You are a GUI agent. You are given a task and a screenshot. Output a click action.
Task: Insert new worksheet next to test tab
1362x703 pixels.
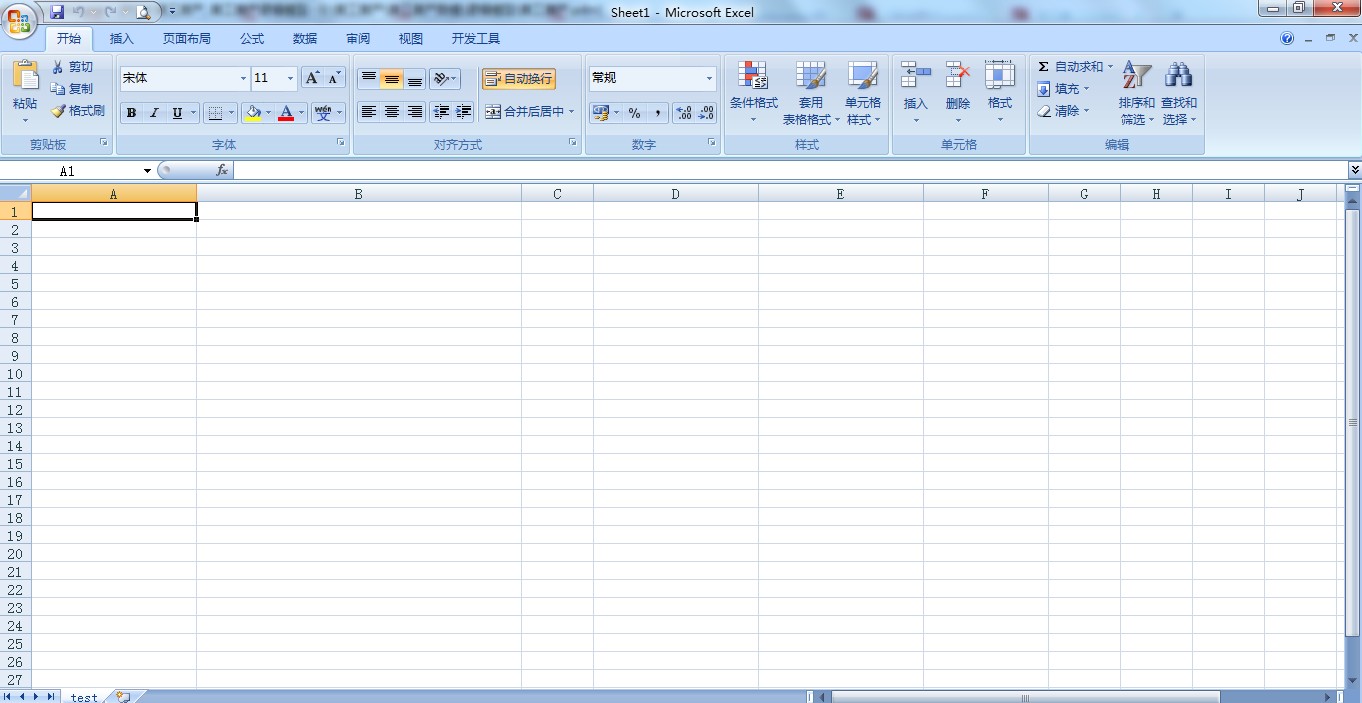(x=123, y=697)
